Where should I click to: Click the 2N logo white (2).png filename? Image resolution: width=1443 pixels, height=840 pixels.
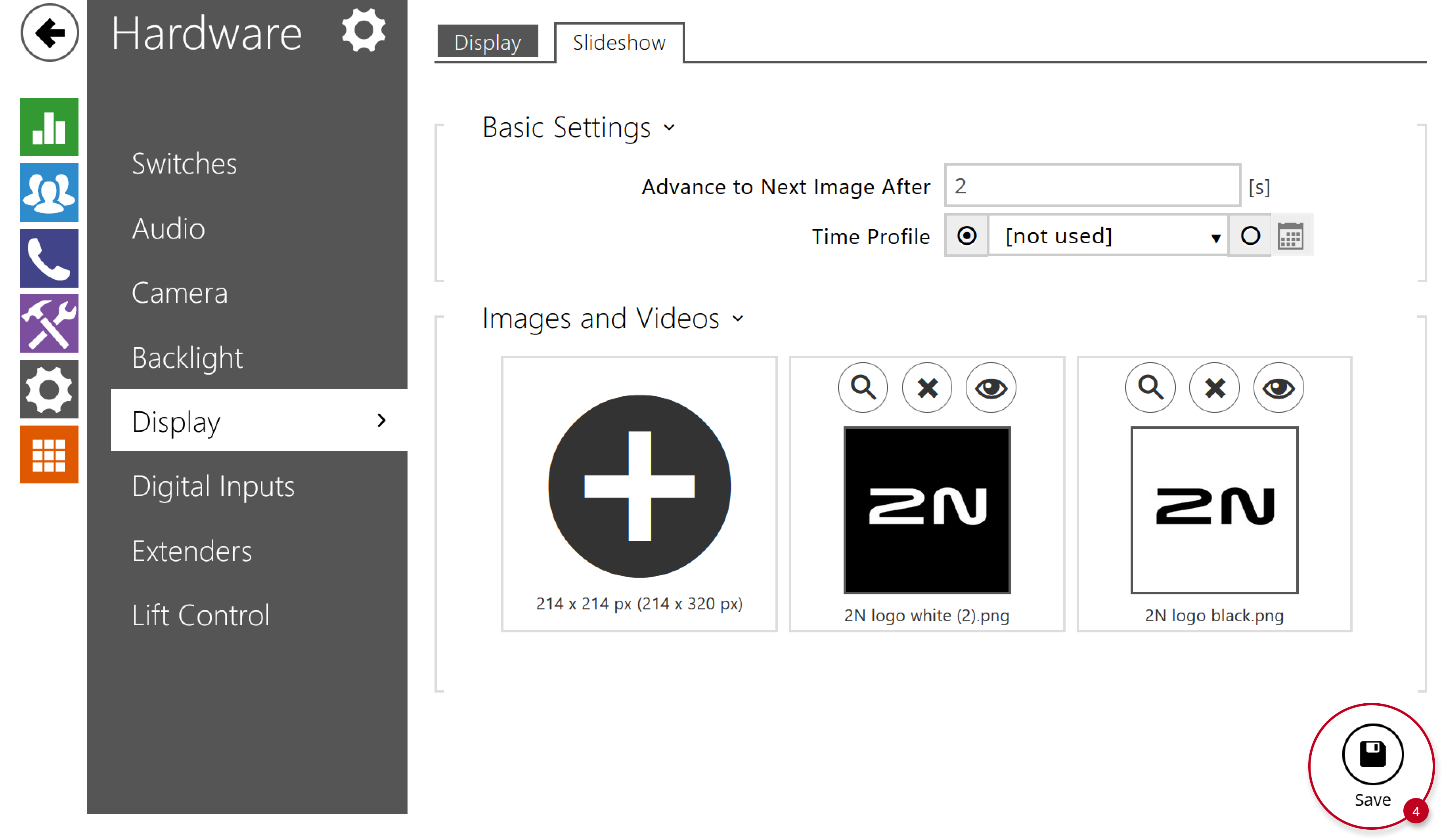(926, 616)
